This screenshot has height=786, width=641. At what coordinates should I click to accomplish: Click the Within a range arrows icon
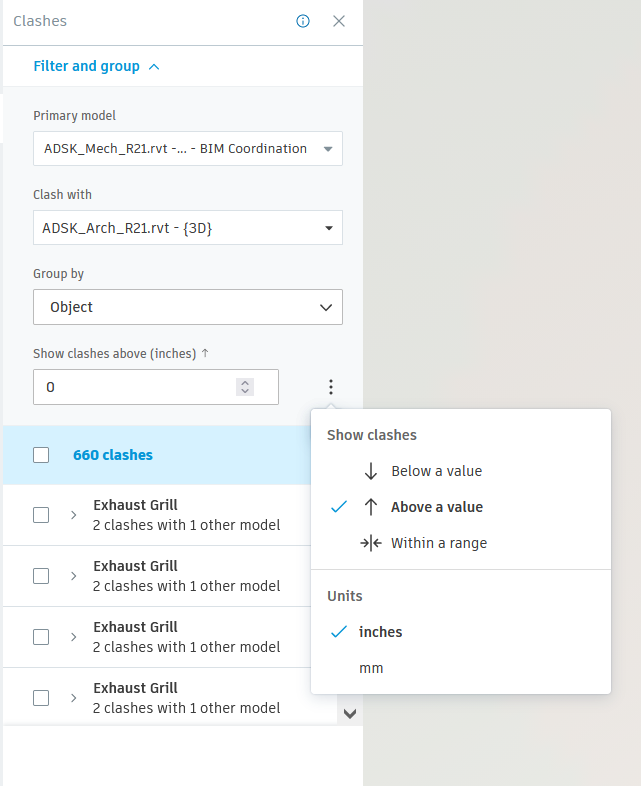[x=371, y=543]
